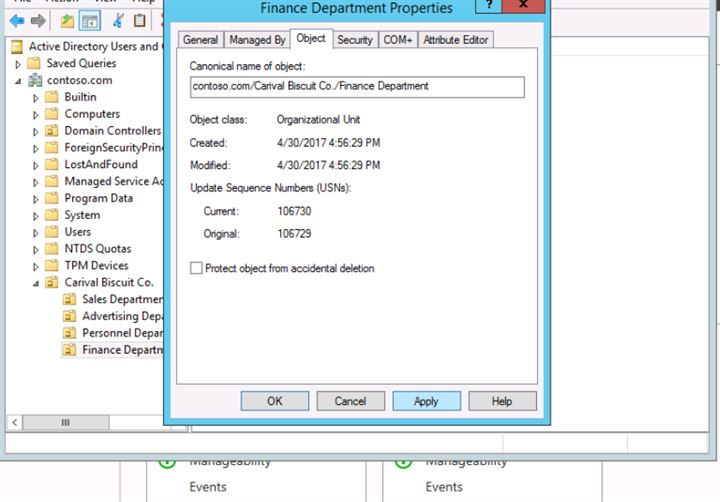Screen dimensions: 720x502
Task: Select LostAndFound in the tree
Action: (101, 164)
